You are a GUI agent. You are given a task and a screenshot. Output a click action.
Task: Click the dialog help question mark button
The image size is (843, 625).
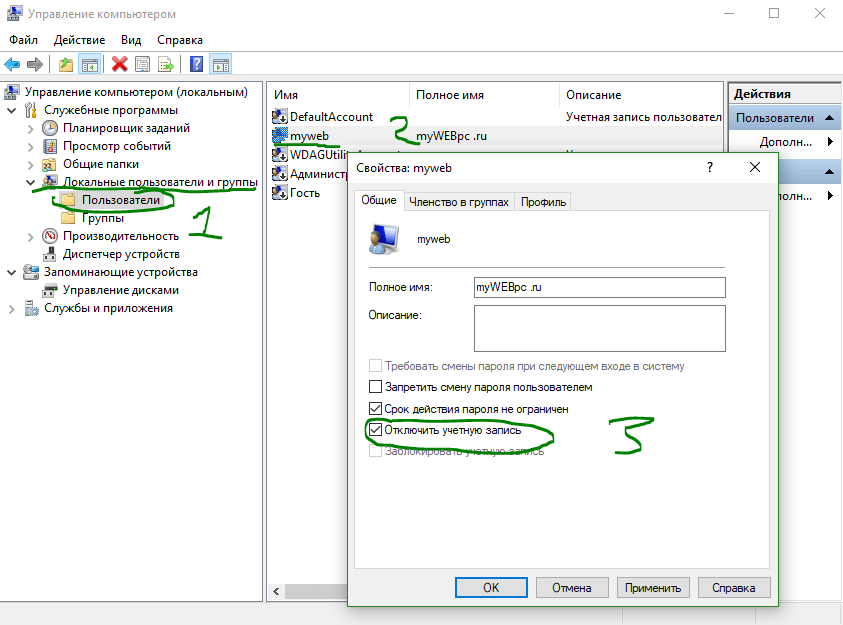click(x=710, y=168)
